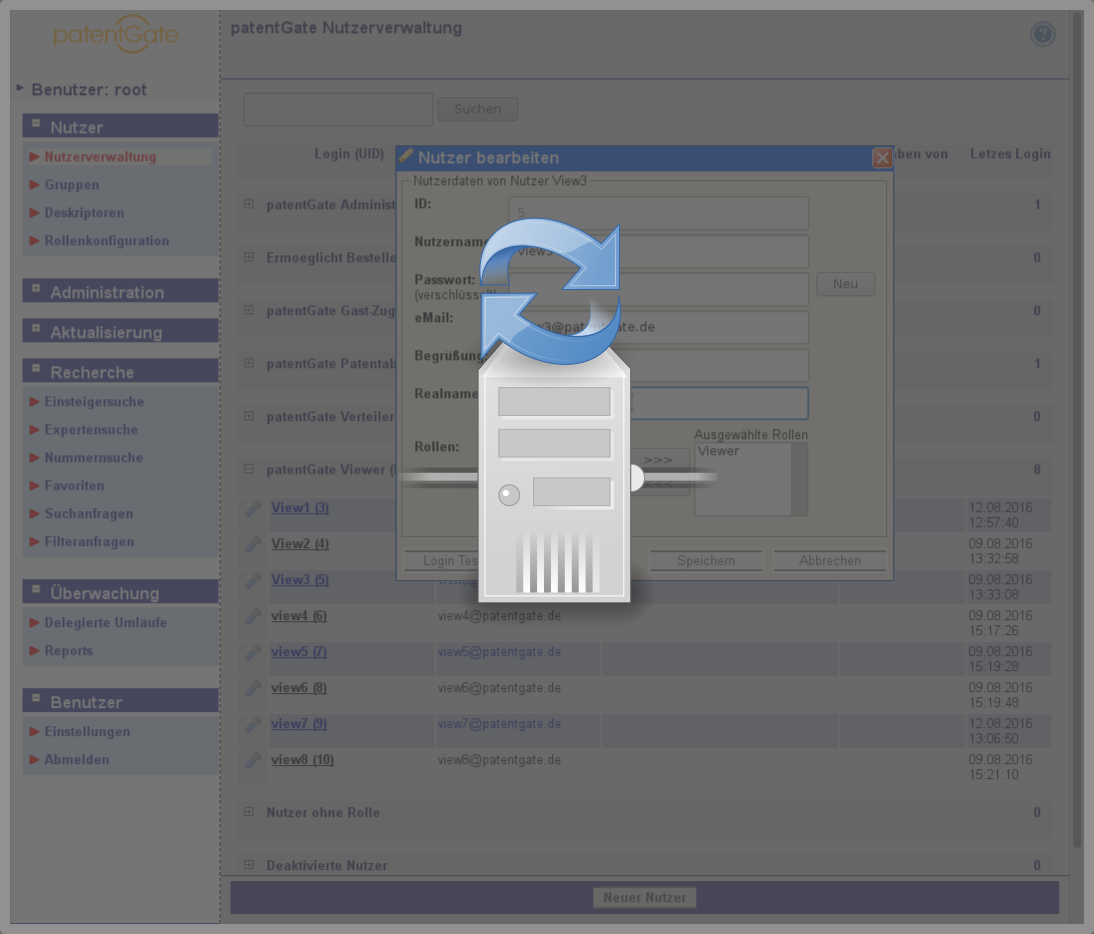Click the Login (UID) column header
The width and height of the screenshot is (1094, 934).
coord(349,153)
